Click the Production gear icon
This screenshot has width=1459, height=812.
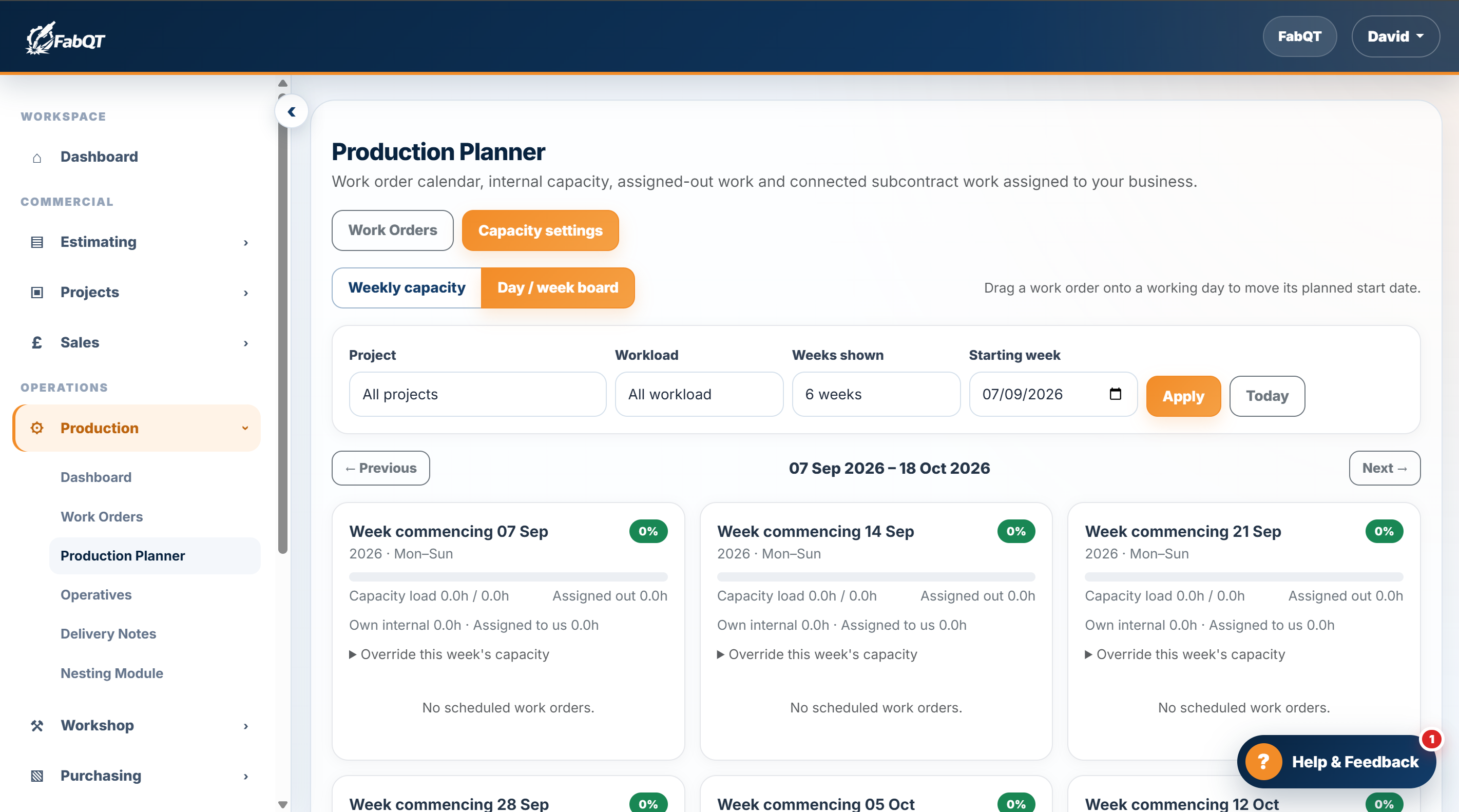(x=37, y=428)
